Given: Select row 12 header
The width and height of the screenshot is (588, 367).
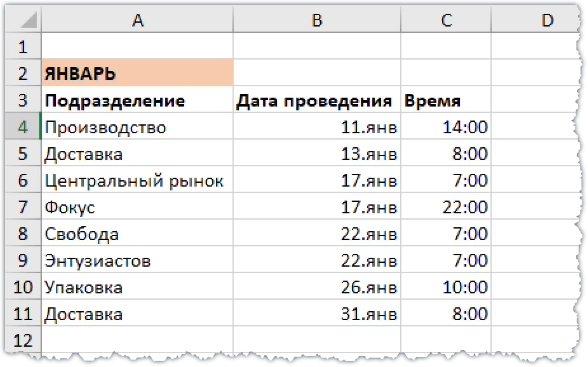Looking at the screenshot, I should 22,340.
